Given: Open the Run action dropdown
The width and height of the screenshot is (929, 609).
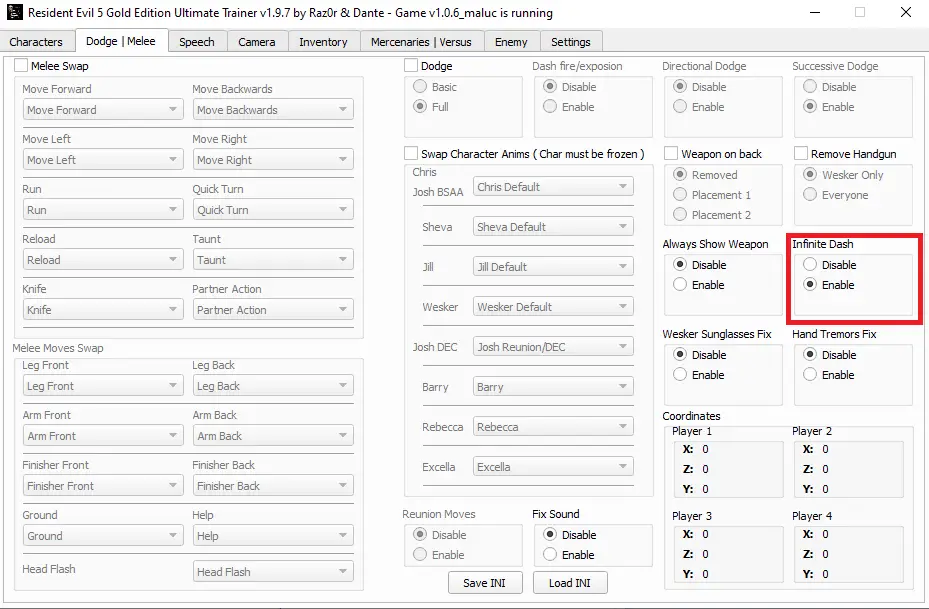Looking at the screenshot, I should click(x=103, y=210).
